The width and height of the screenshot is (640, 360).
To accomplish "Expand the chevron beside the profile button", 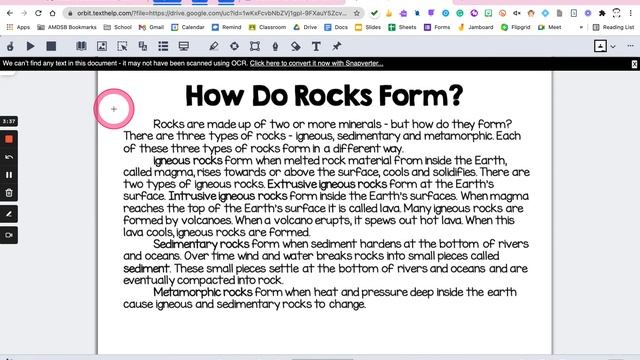I will (613, 47).
